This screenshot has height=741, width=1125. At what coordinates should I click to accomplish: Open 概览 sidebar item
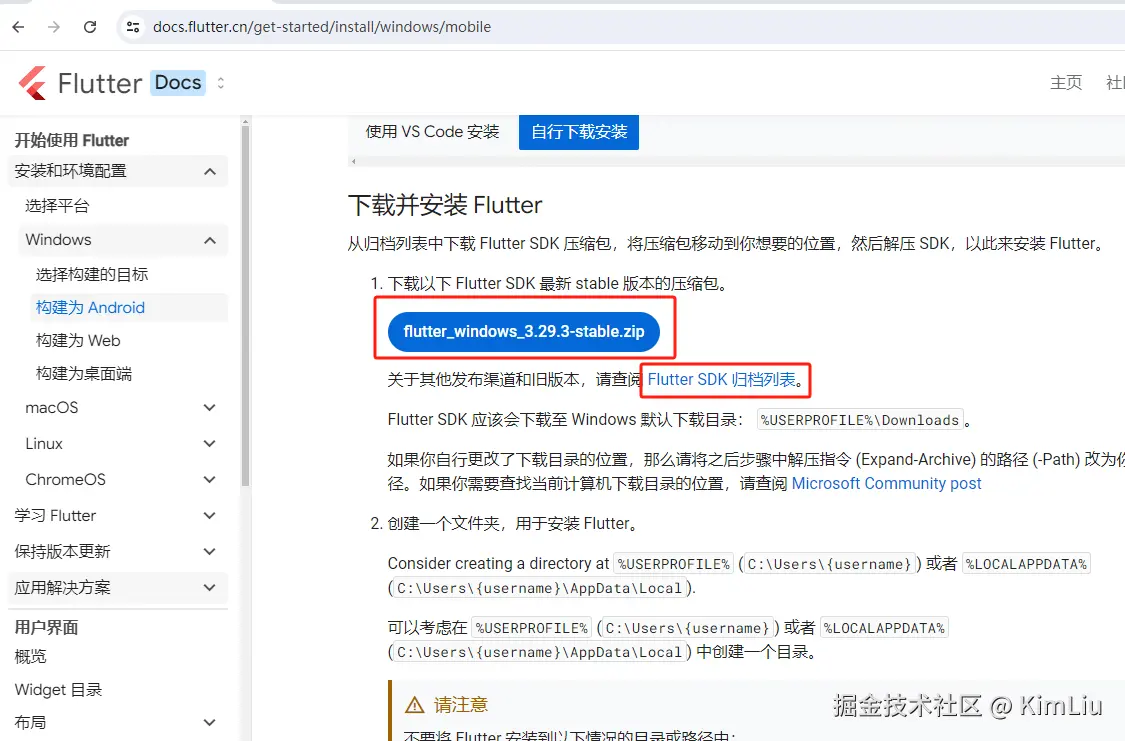click(30, 656)
